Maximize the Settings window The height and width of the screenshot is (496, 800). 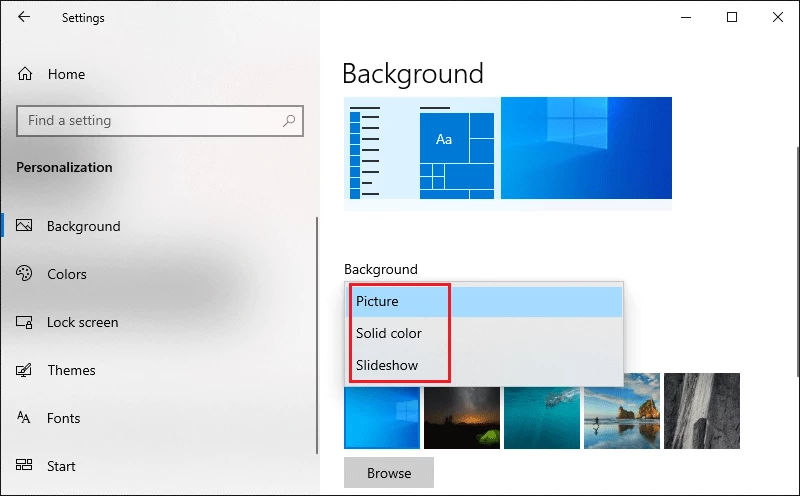click(732, 17)
